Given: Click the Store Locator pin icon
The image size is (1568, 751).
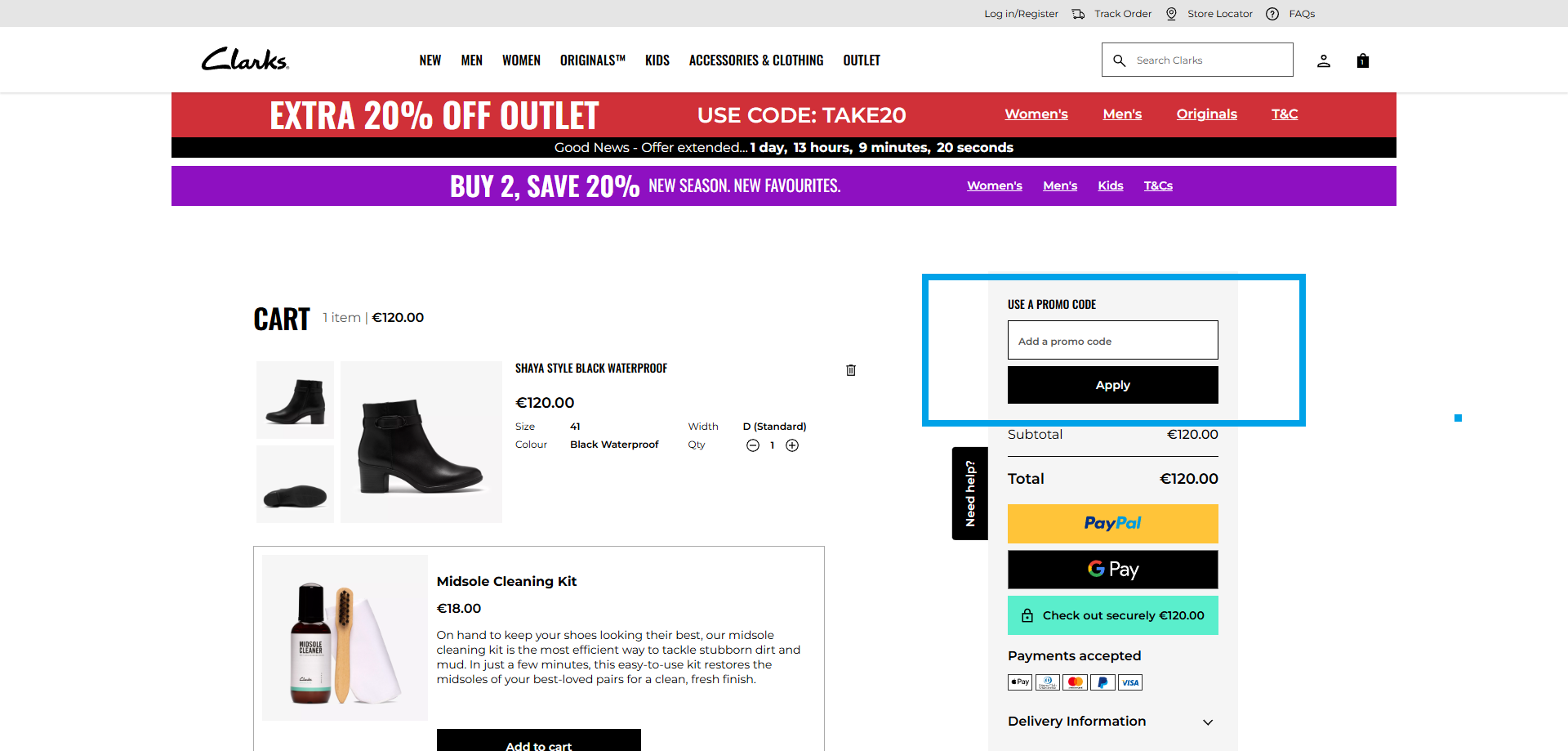Looking at the screenshot, I should (1171, 14).
